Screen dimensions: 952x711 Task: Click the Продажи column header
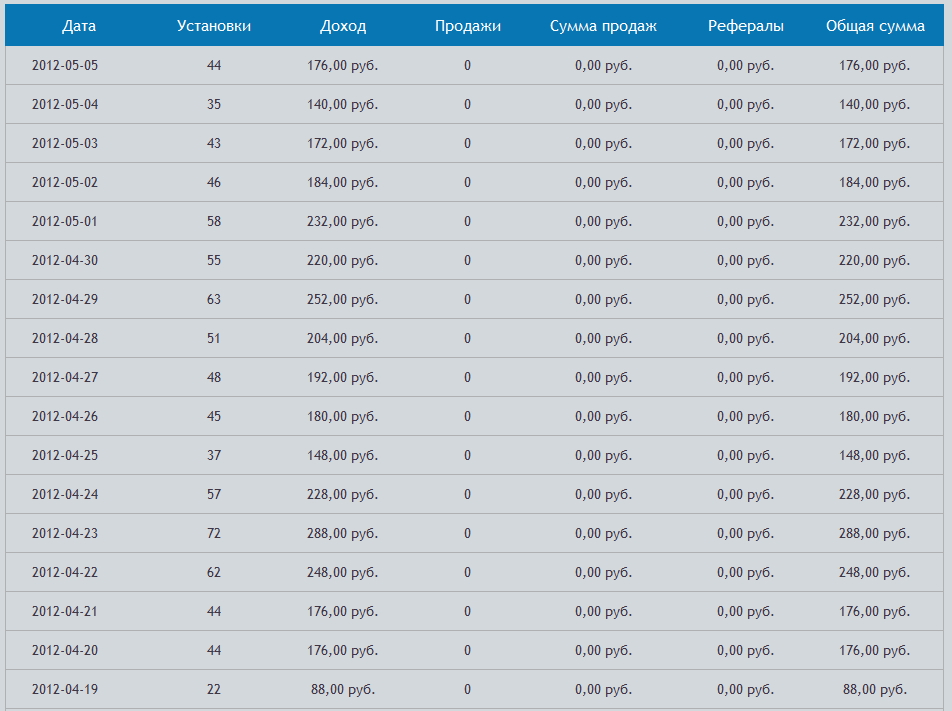pos(468,26)
